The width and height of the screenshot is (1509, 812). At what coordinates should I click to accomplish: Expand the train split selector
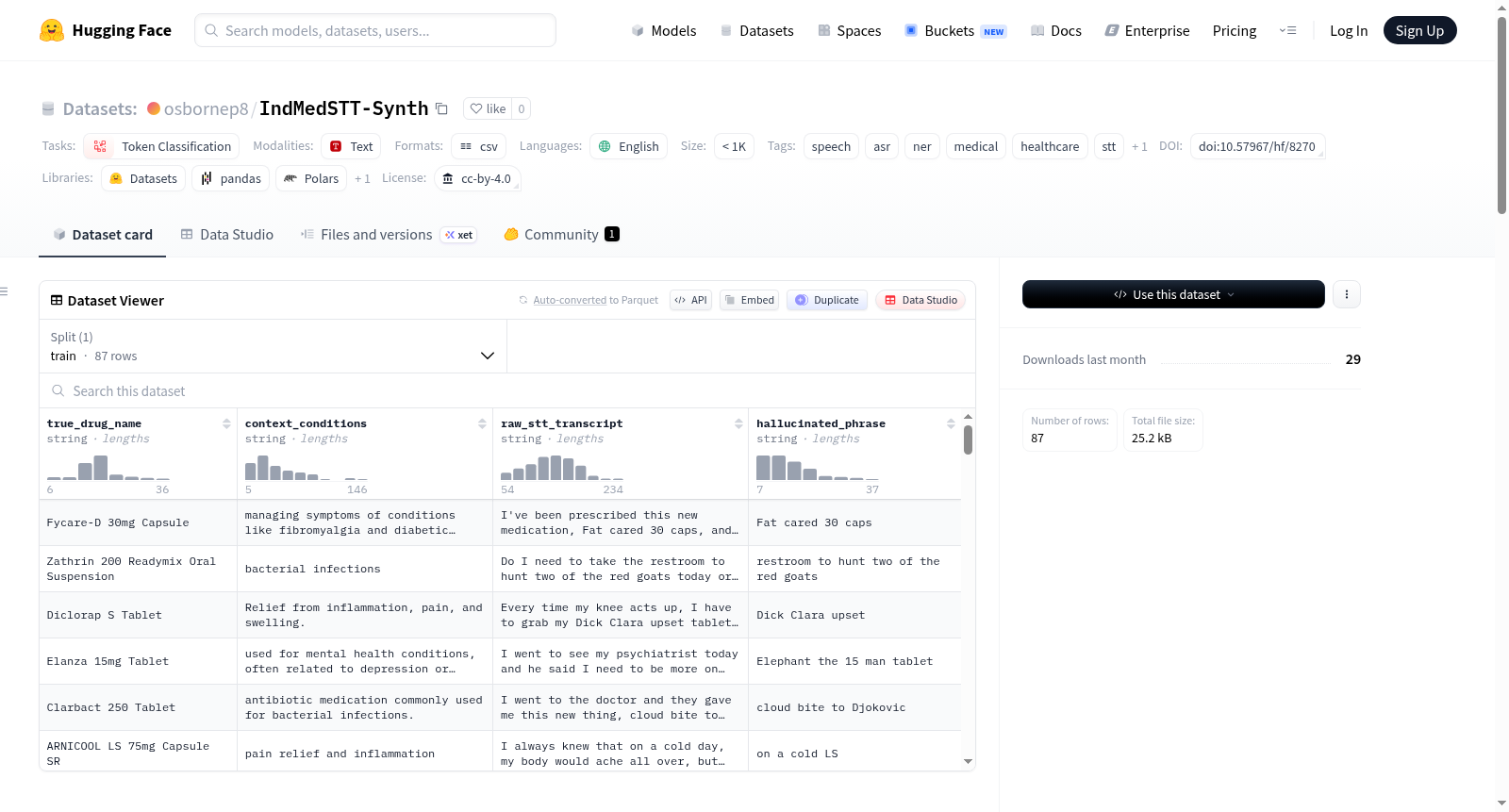(273, 346)
